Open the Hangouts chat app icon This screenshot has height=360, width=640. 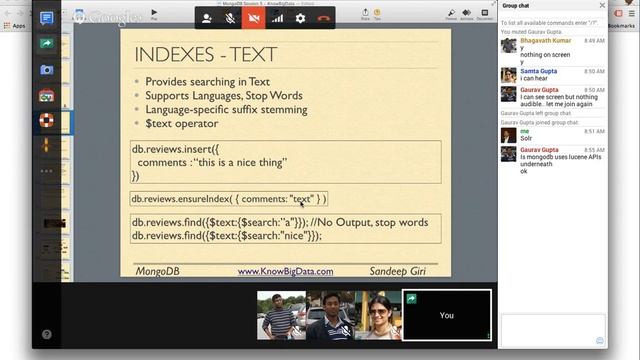[47, 18]
